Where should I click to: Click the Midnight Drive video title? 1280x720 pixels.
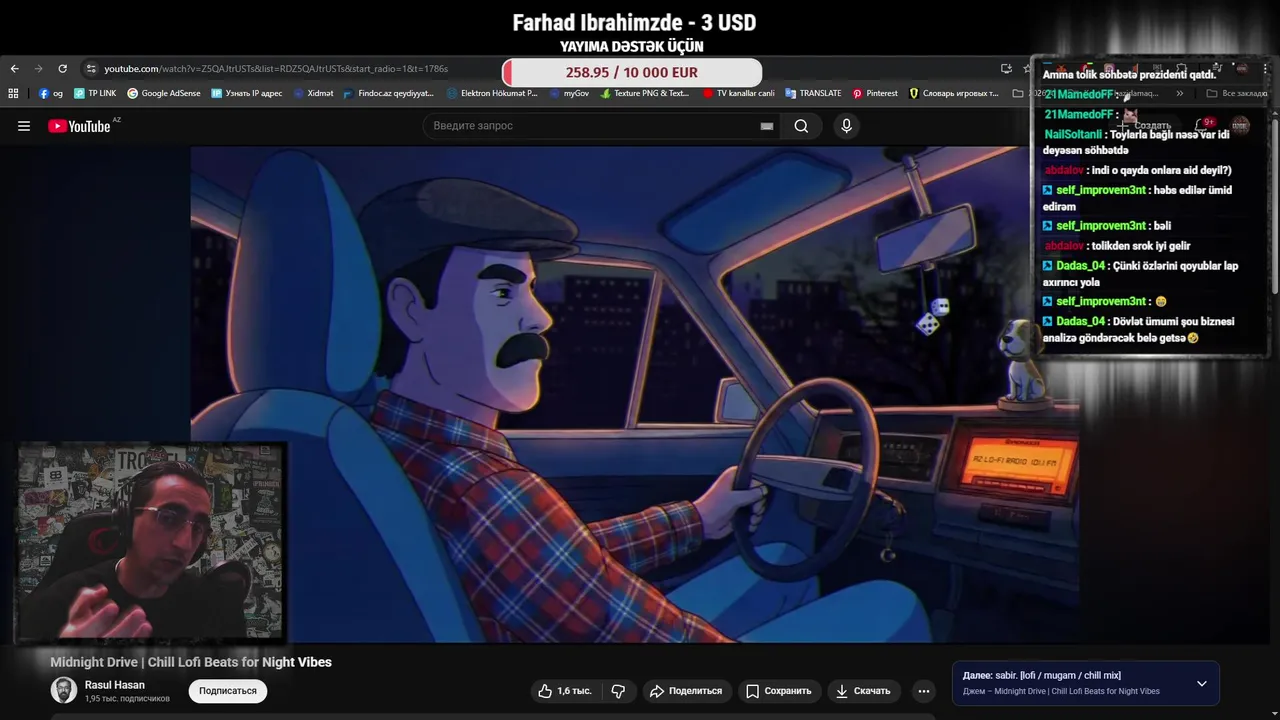pos(191,662)
